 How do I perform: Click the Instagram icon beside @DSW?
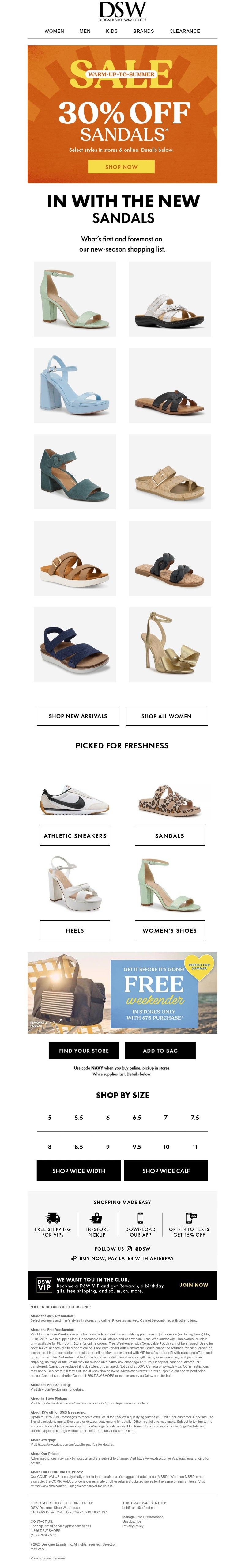(129, 1248)
